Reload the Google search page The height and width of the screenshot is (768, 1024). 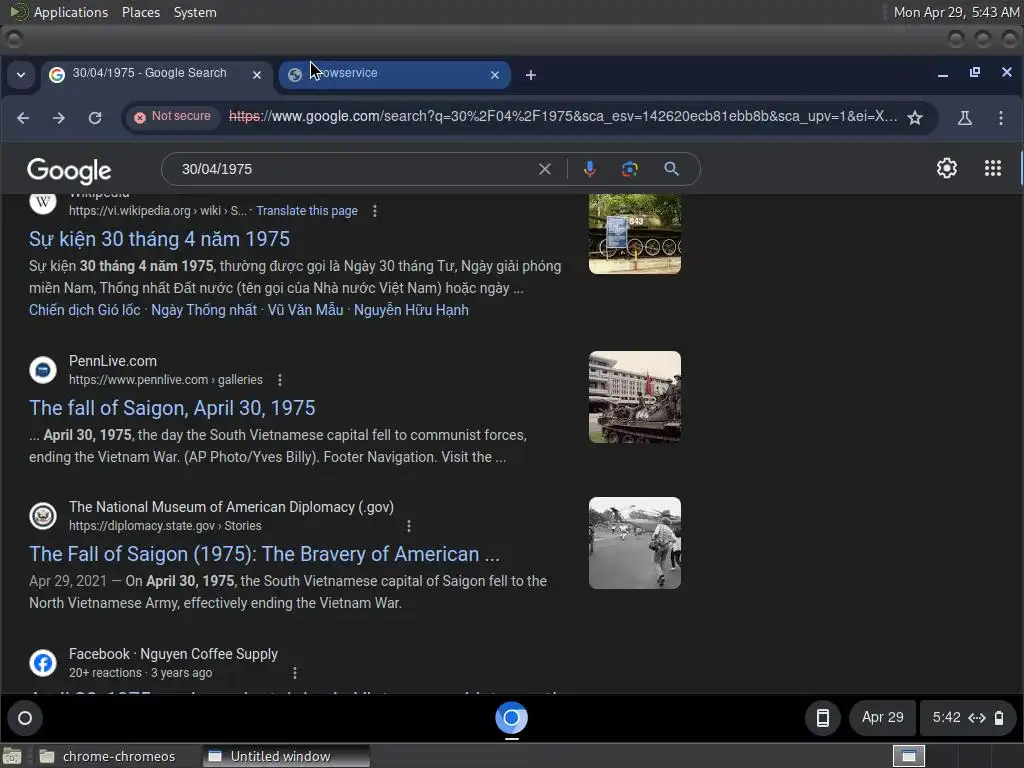(95, 118)
